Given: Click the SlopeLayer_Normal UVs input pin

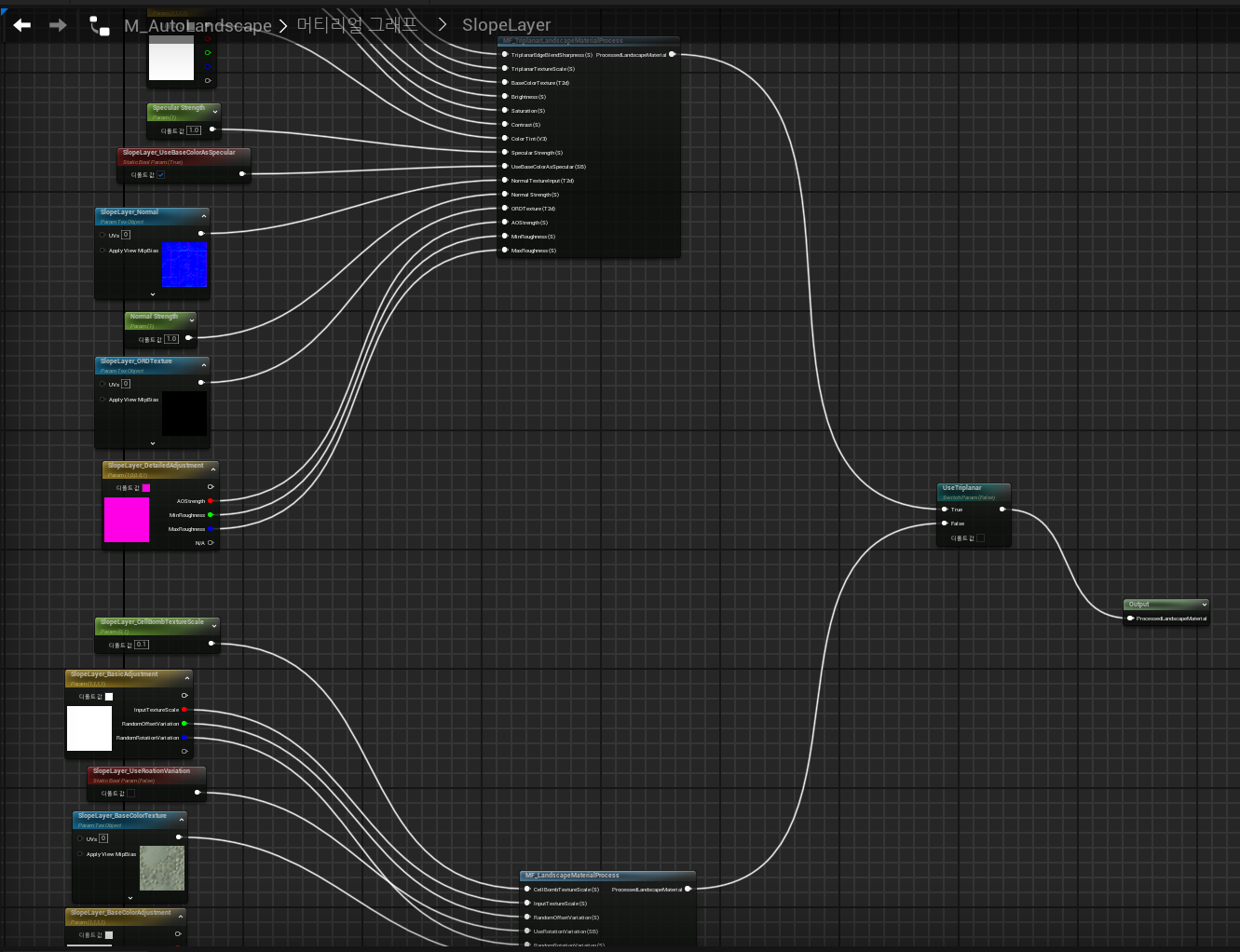Looking at the screenshot, I should pyautogui.click(x=102, y=235).
